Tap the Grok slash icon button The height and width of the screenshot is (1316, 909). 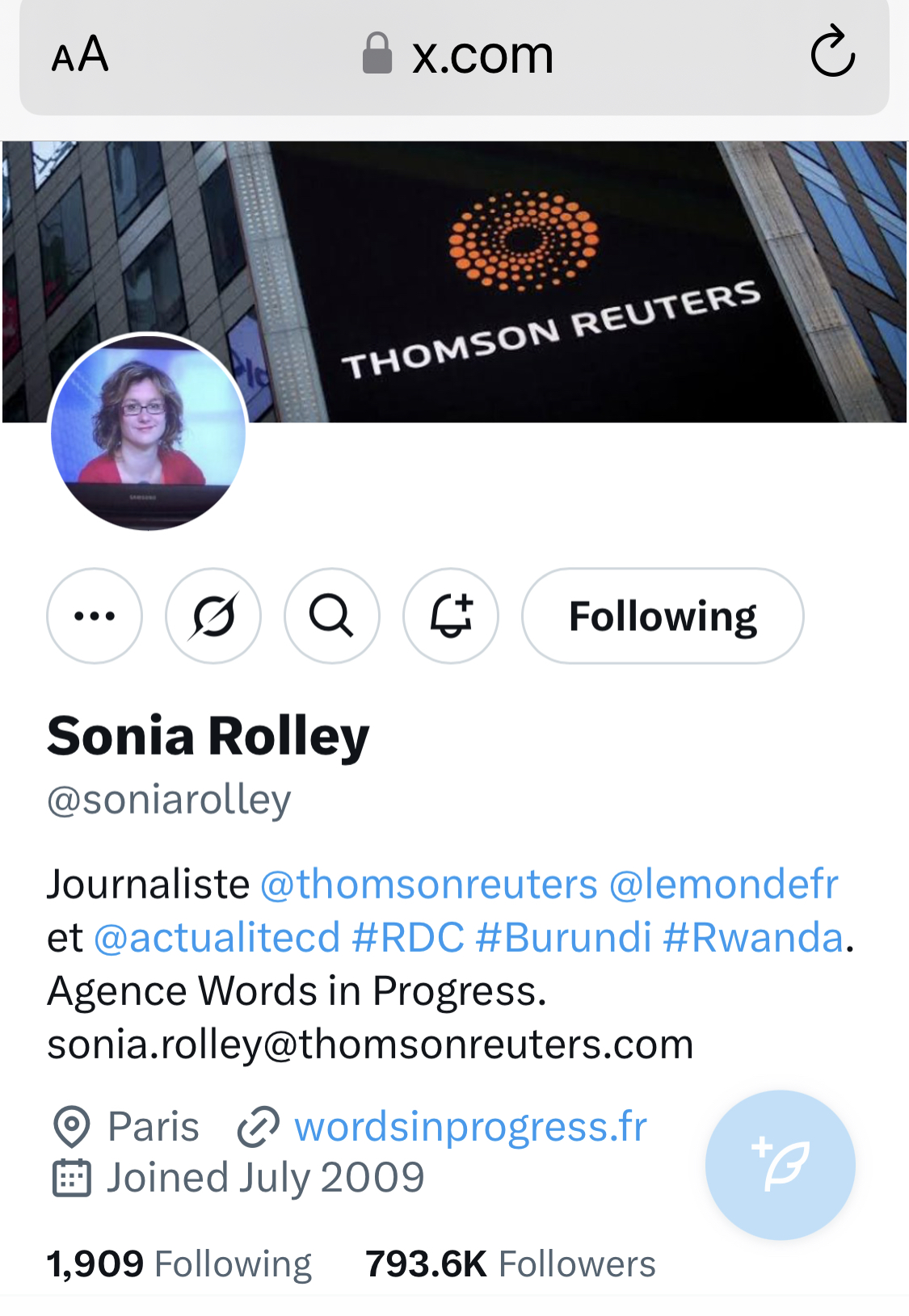point(213,616)
